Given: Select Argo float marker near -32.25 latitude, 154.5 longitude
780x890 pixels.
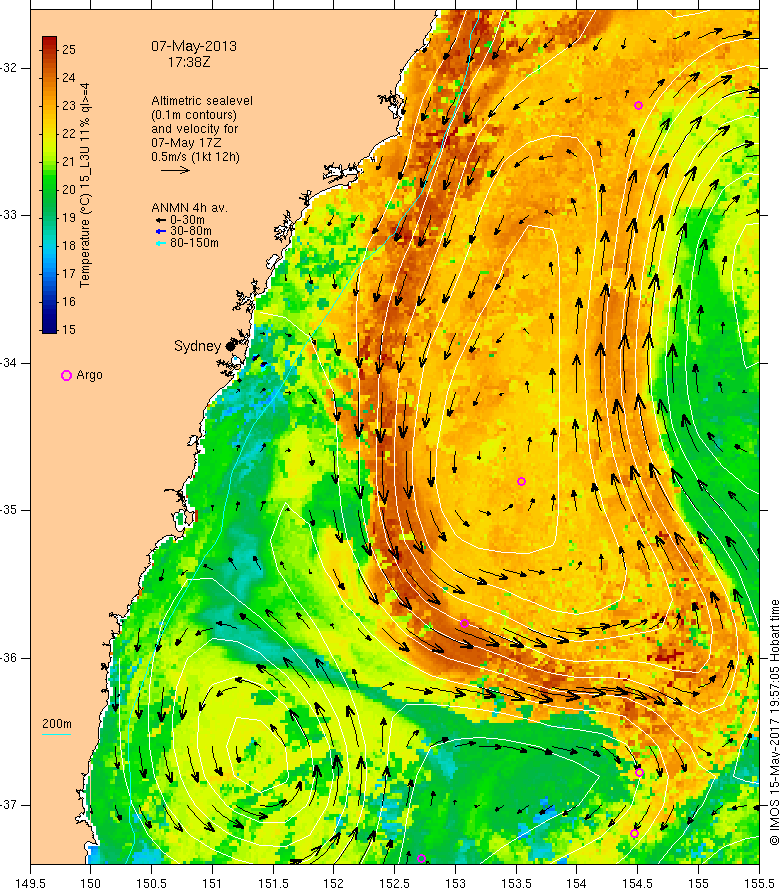Looking at the screenshot, I should pyautogui.click(x=638, y=106).
